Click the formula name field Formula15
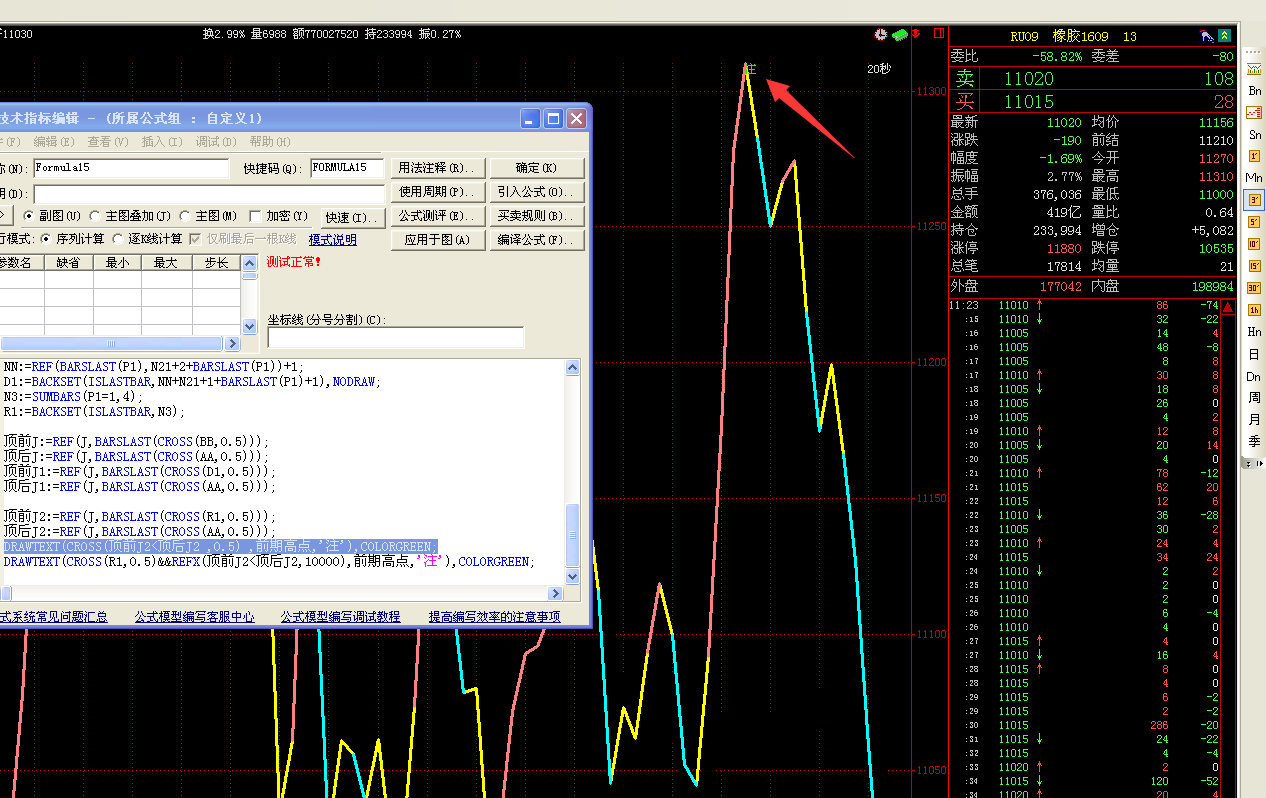 click(x=132, y=168)
